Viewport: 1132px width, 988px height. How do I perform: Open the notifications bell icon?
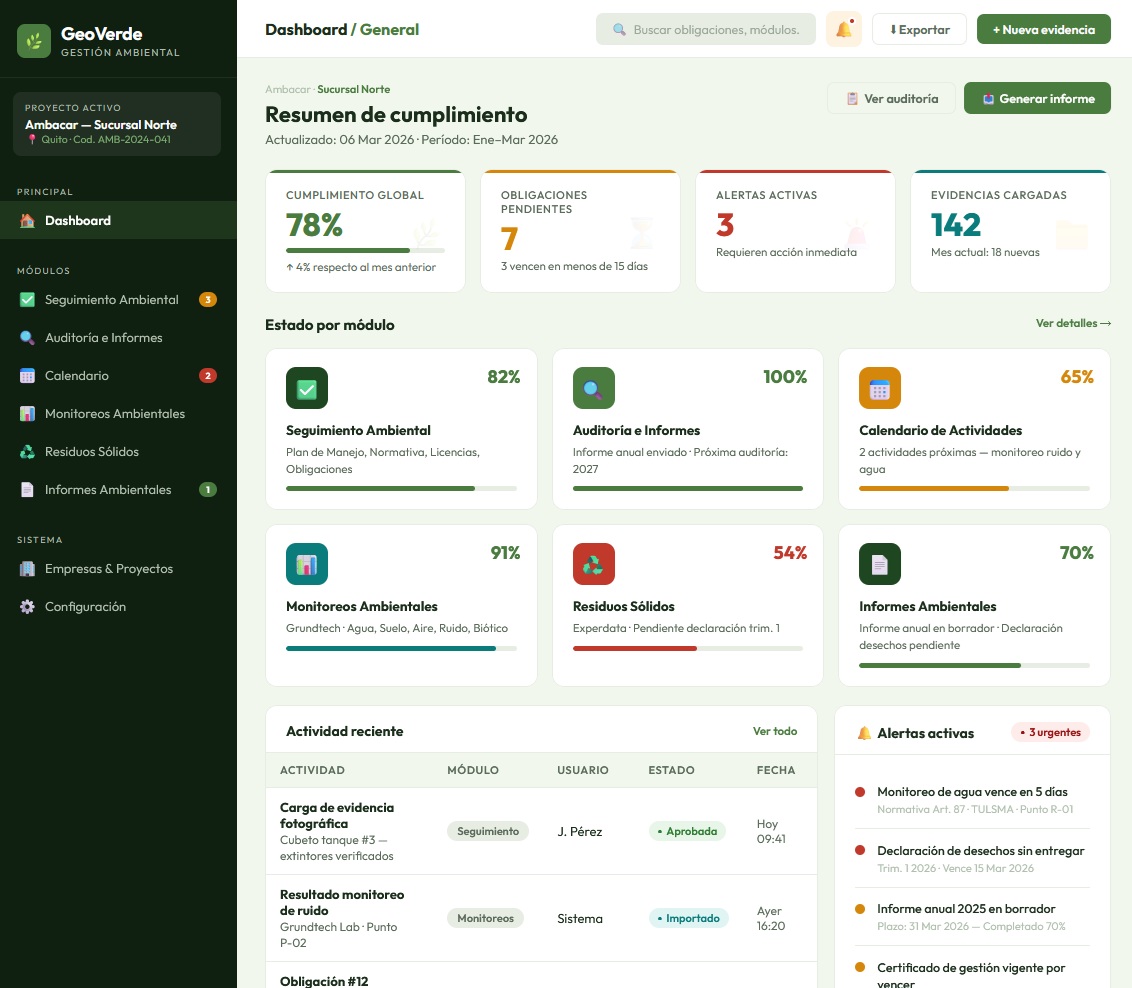[843, 30]
